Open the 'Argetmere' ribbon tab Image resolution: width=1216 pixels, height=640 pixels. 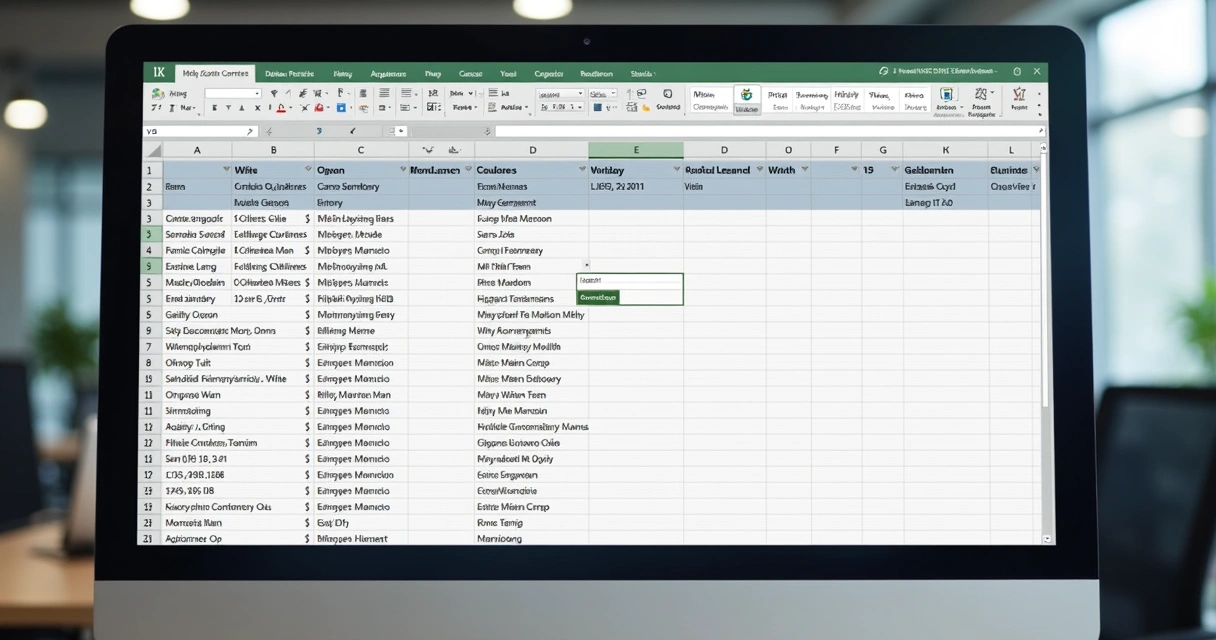click(388, 74)
